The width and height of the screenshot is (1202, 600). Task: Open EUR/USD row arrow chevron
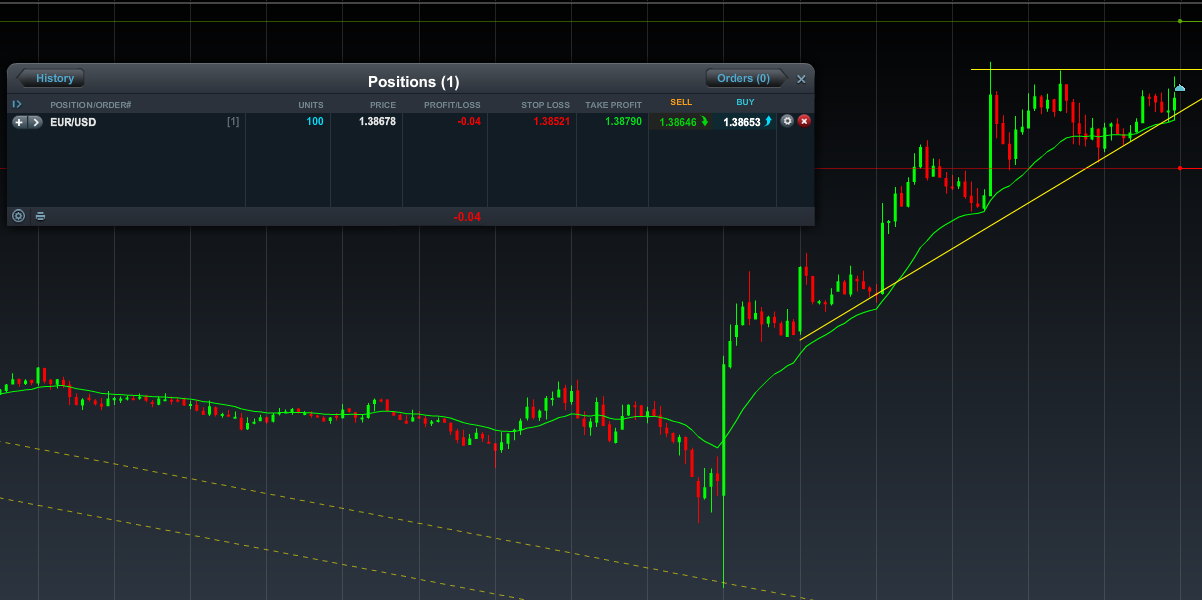pyautogui.click(x=35, y=122)
